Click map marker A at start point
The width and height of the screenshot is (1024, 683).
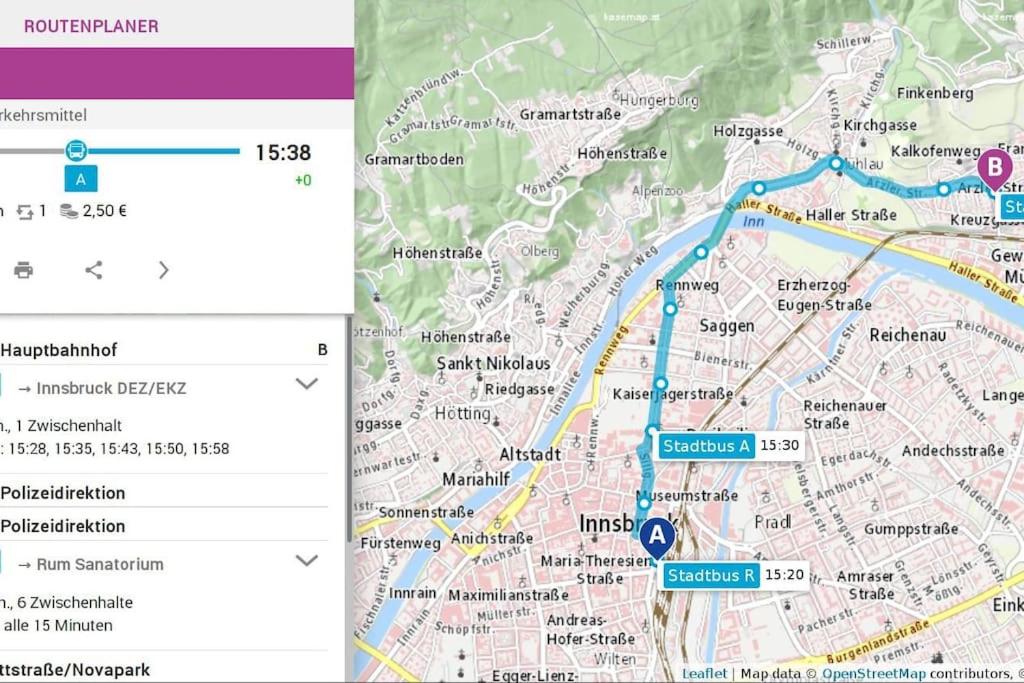click(x=657, y=538)
